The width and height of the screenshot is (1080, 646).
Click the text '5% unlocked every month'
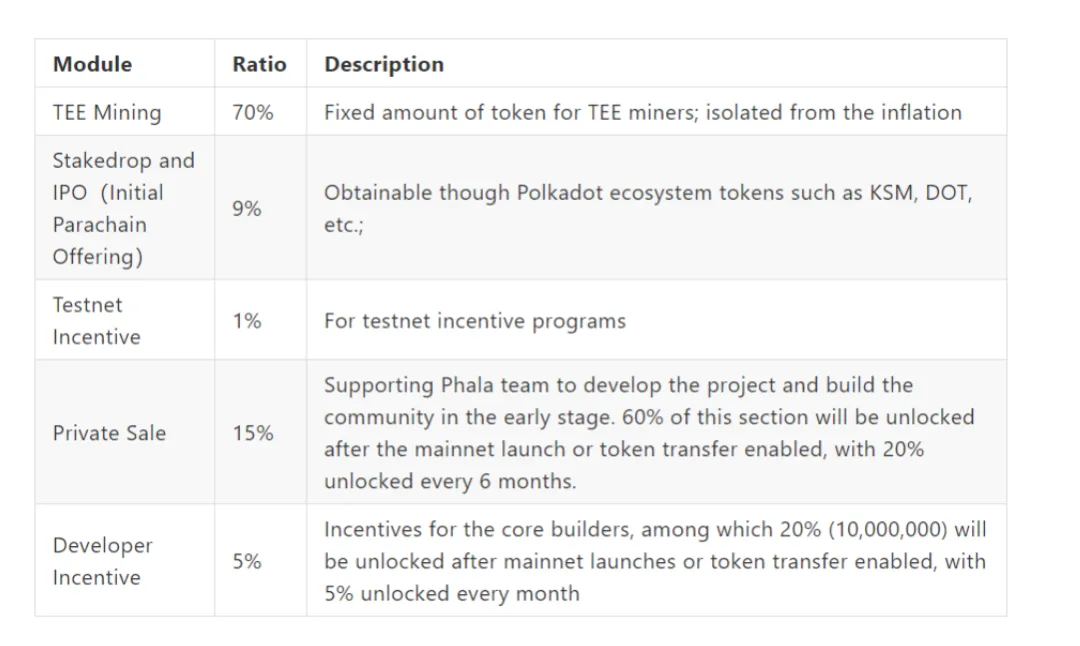[x=452, y=593]
